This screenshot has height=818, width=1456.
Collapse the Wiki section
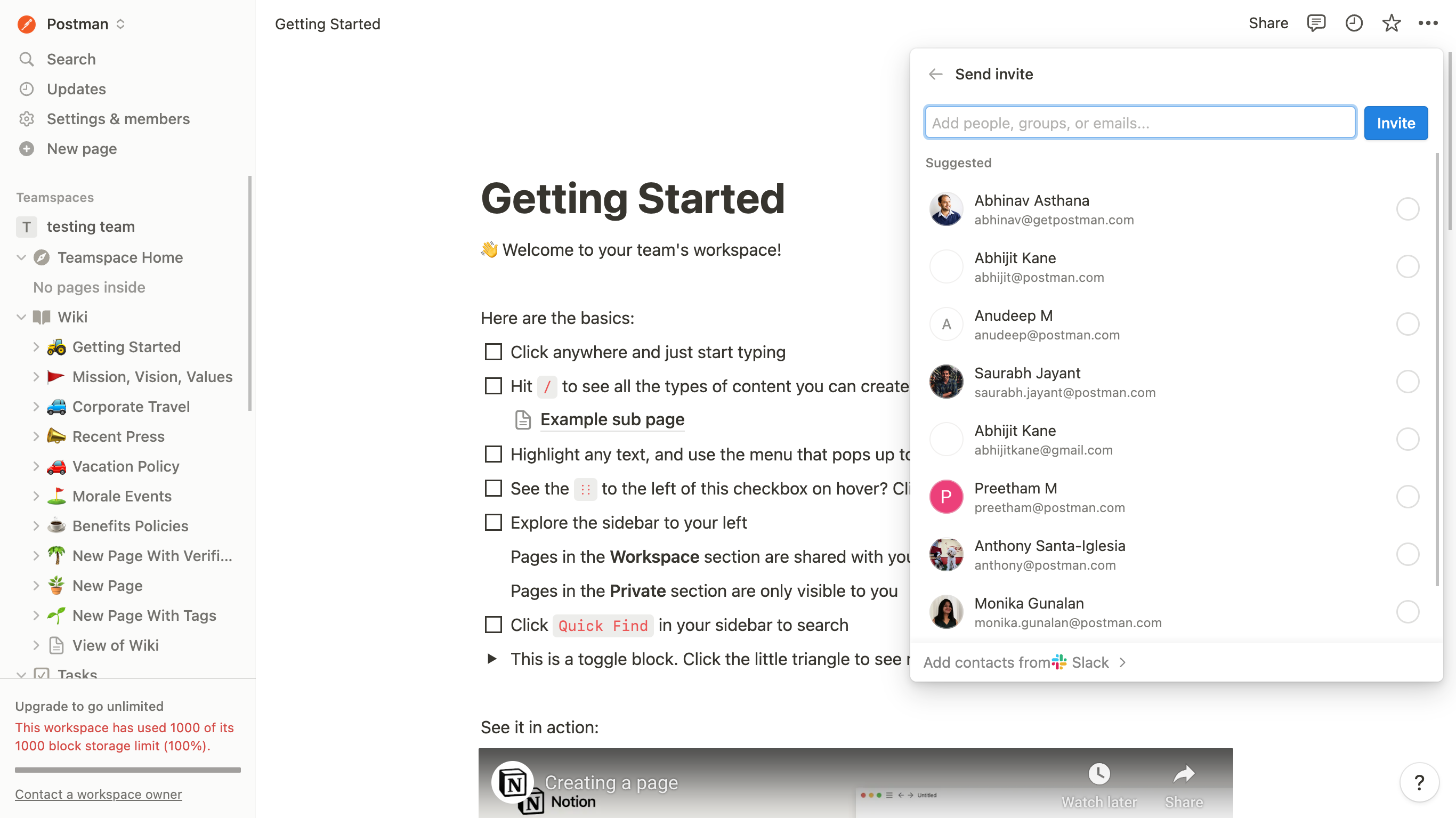tap(21, 317)
